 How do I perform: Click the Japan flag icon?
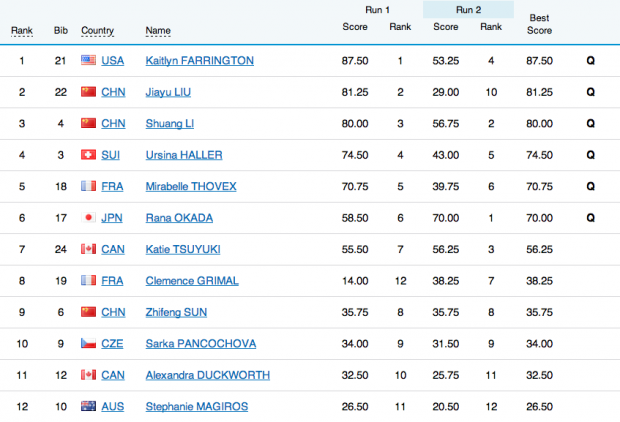[88, 218]
